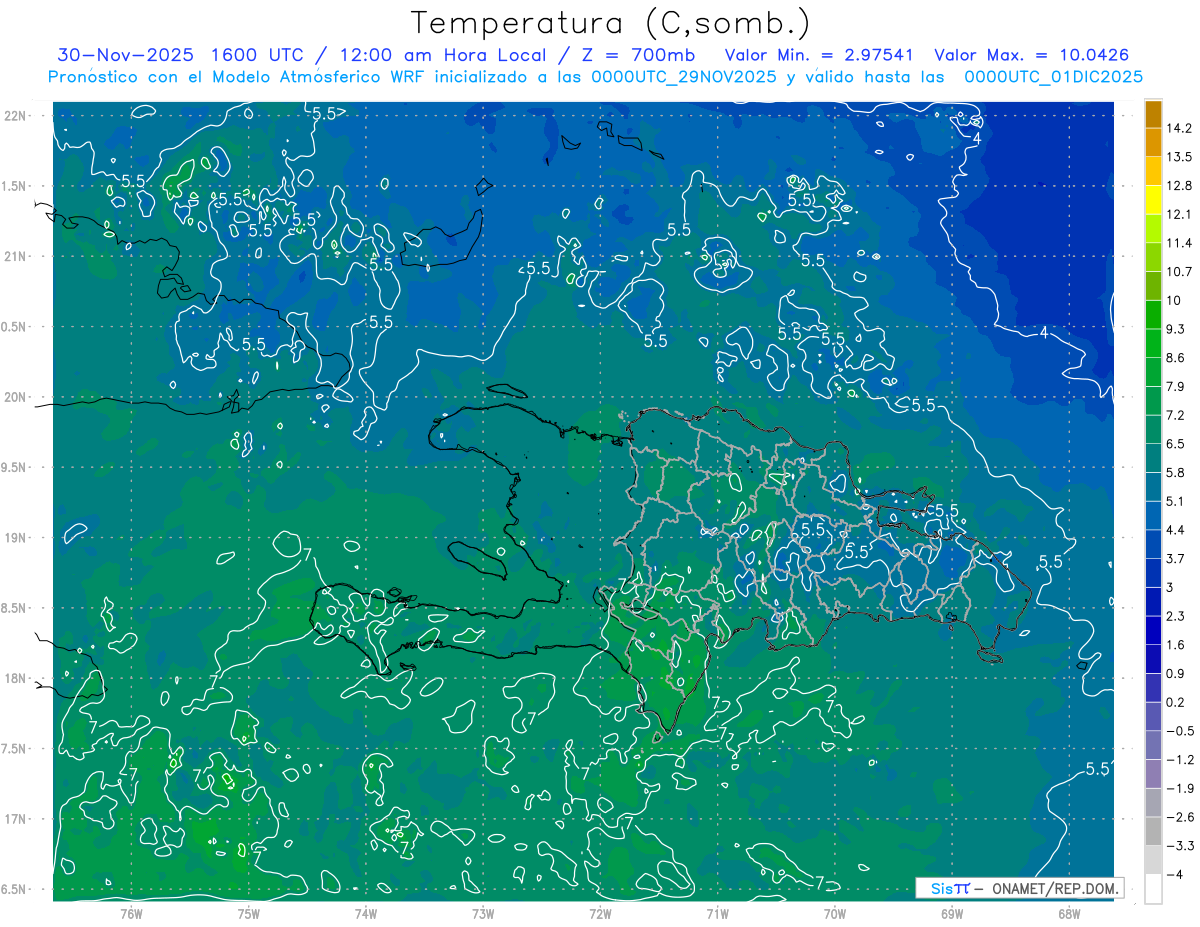Screen dimensions: 1200x927
Task: Click the '4.4' color bar value
Action: pos(1175,530)
